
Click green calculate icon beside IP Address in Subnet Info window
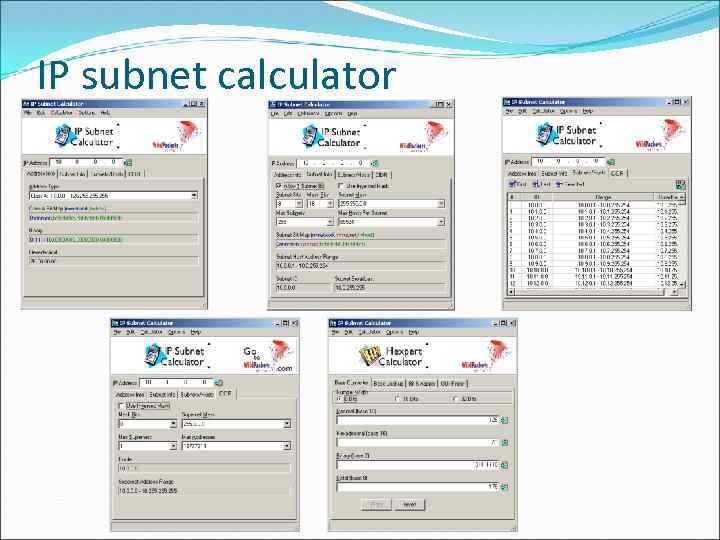(x=375, y=163)
